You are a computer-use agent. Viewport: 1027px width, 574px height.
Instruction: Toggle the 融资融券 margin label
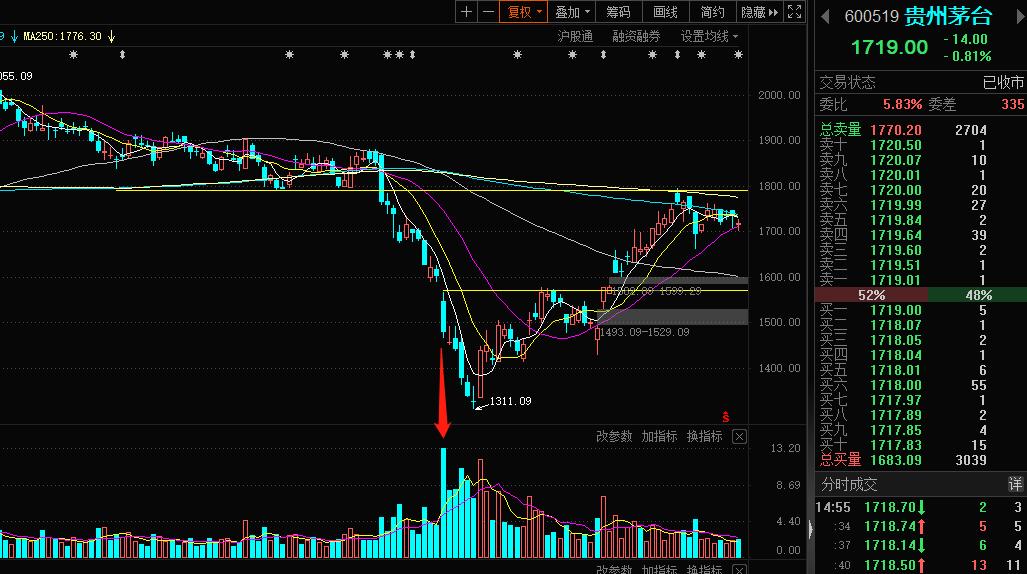click(x=636, y=36)
